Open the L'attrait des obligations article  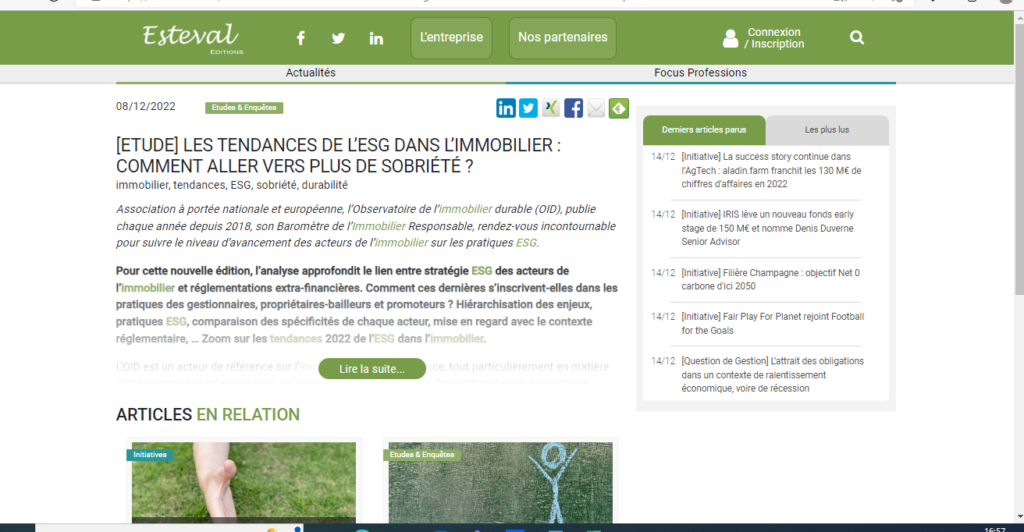click(773, 375)
